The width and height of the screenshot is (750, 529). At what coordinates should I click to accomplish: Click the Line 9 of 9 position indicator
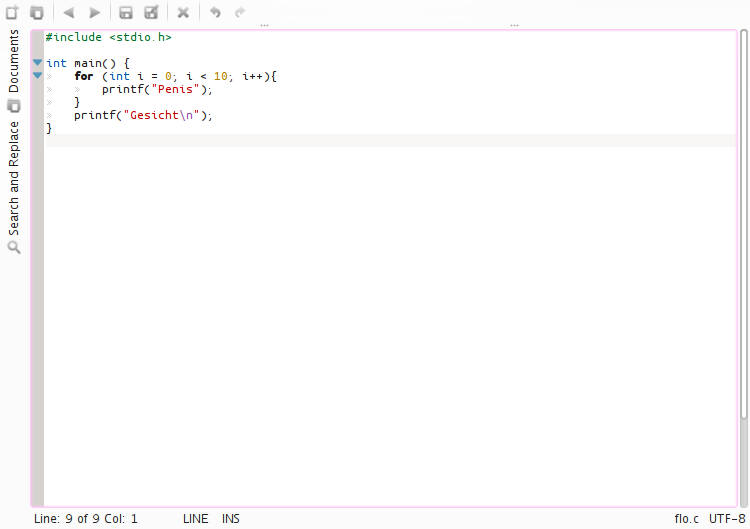coord(86,519)
